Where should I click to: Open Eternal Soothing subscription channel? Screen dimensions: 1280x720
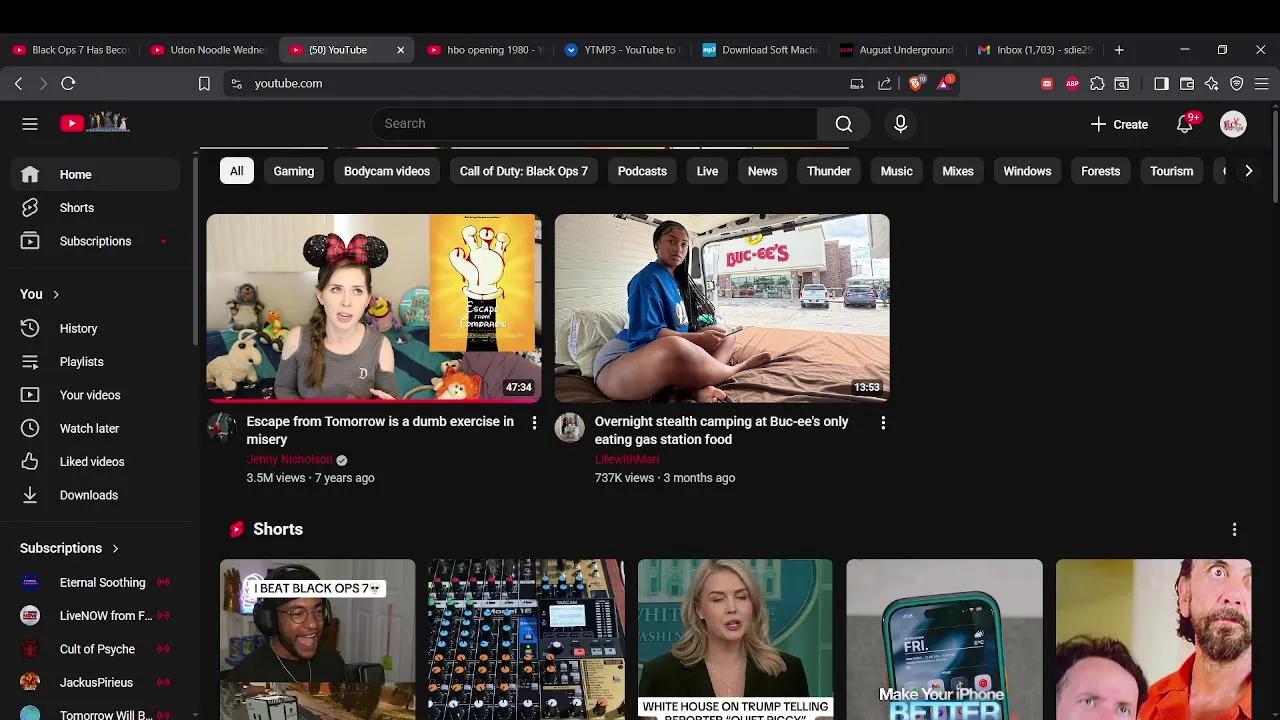tap(97, 582)
